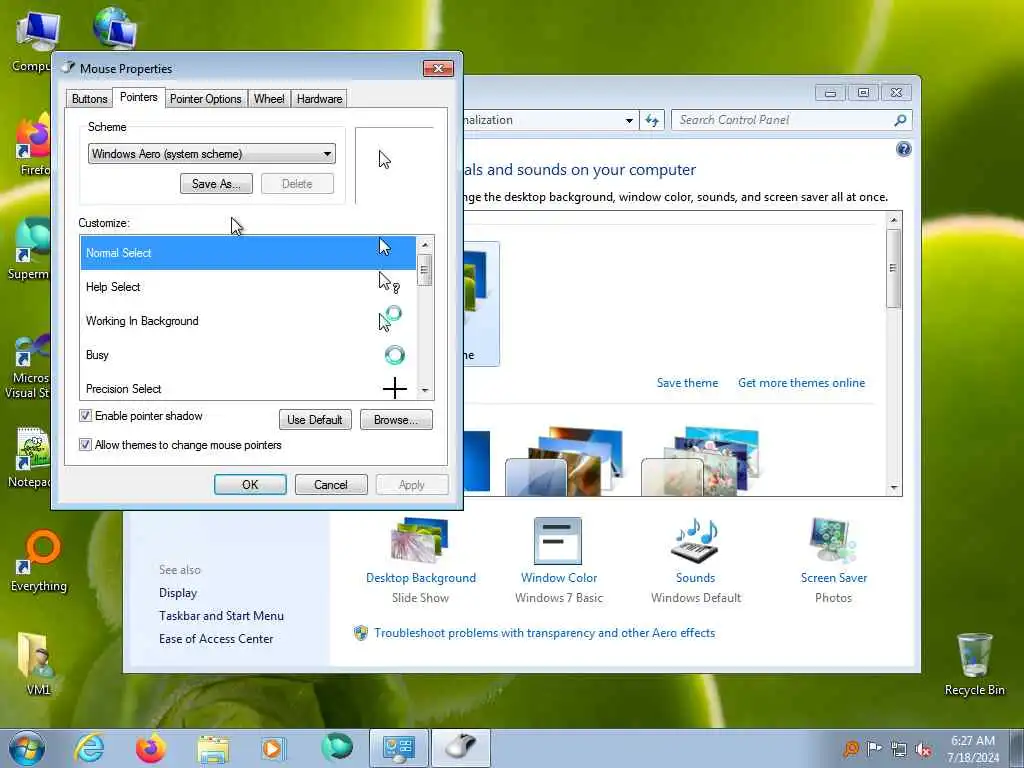Close the Mouse Properties dialog
Viewport: 1024px width, 768px height.
pyautogui.click(x=438, y=69)
